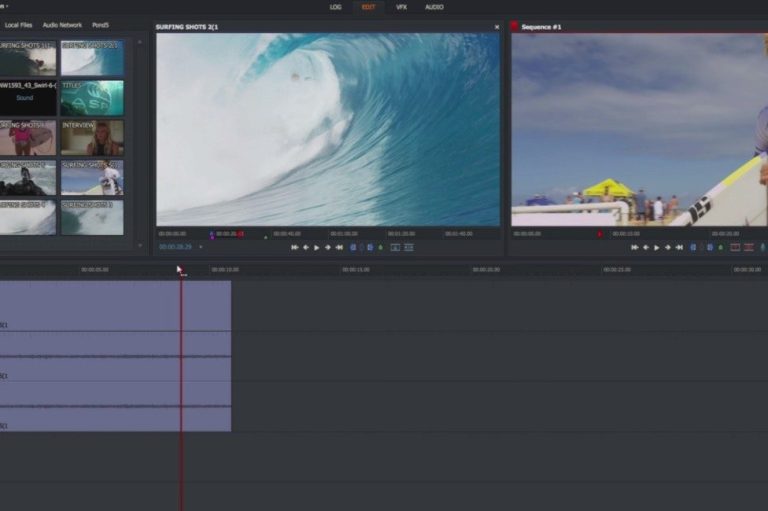Click the bin scrollbar up arrow
Image resolution: width=768 pixels, height=511 pixels.
click(x=140, y=43)
